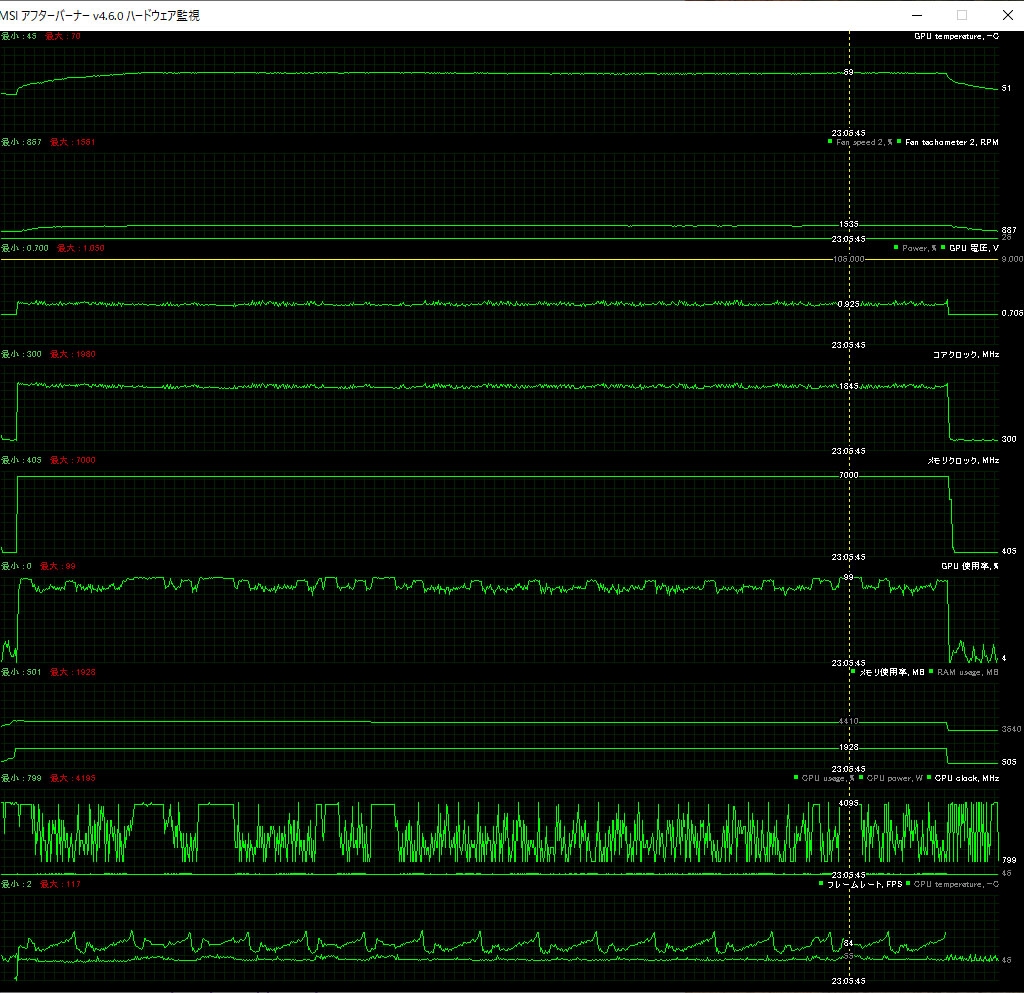
Task: Click the 106.000 power limit reading
Action: 848,259
